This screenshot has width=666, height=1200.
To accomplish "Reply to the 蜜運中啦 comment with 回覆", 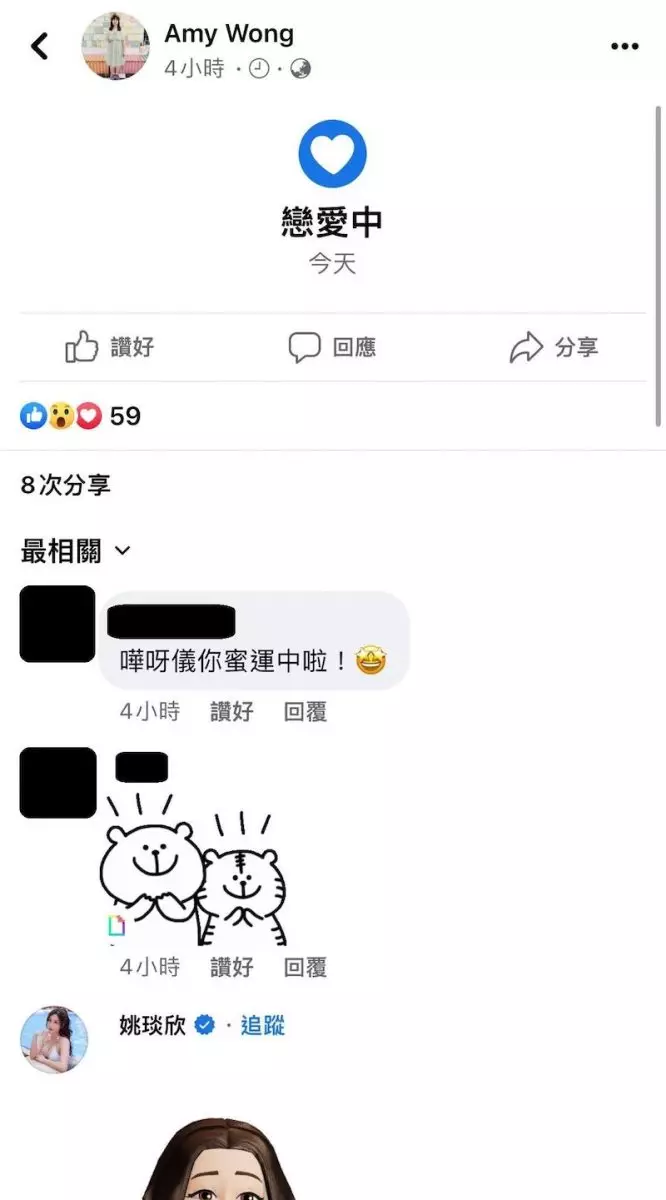I will (305, 712).
